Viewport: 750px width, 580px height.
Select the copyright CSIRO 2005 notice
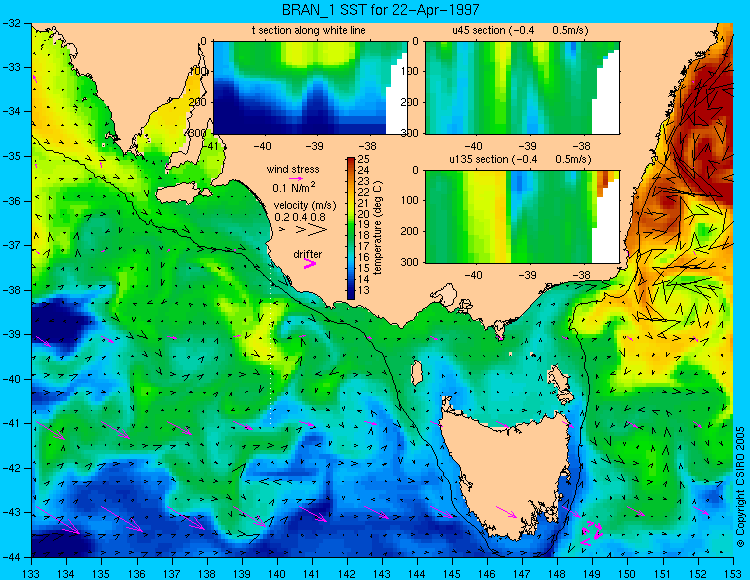pyautogui.click(x=740, y=488)
